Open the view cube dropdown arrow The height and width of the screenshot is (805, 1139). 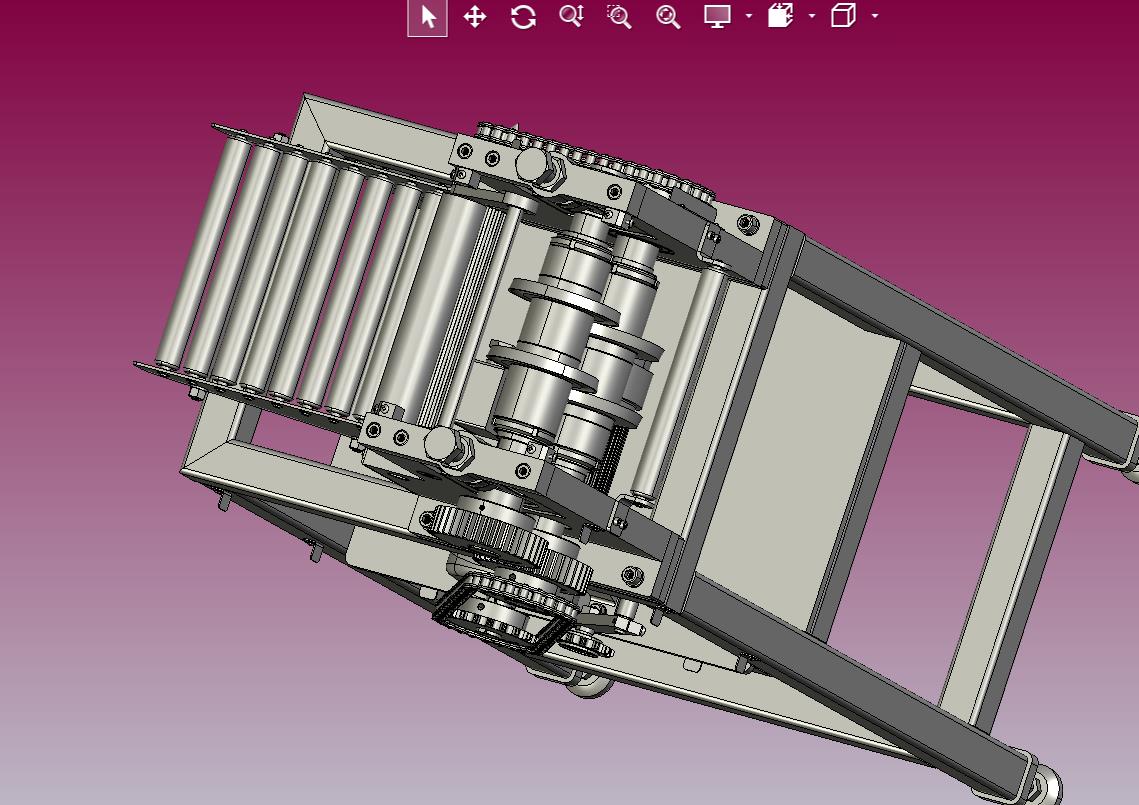click(875, 16)
